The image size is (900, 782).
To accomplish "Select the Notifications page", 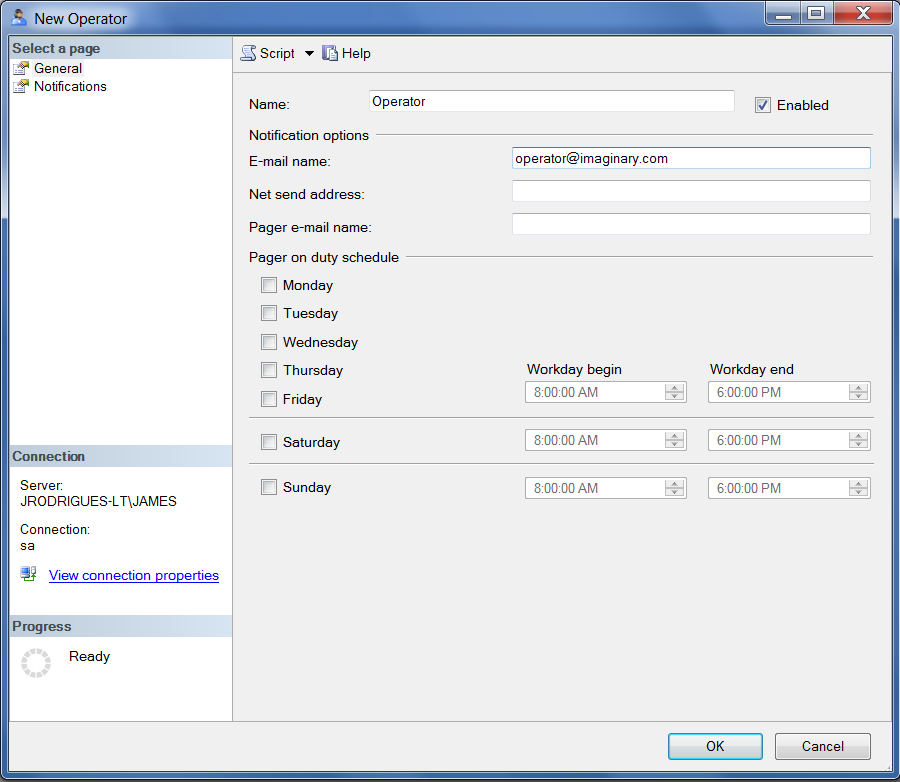I will (70, 86).
